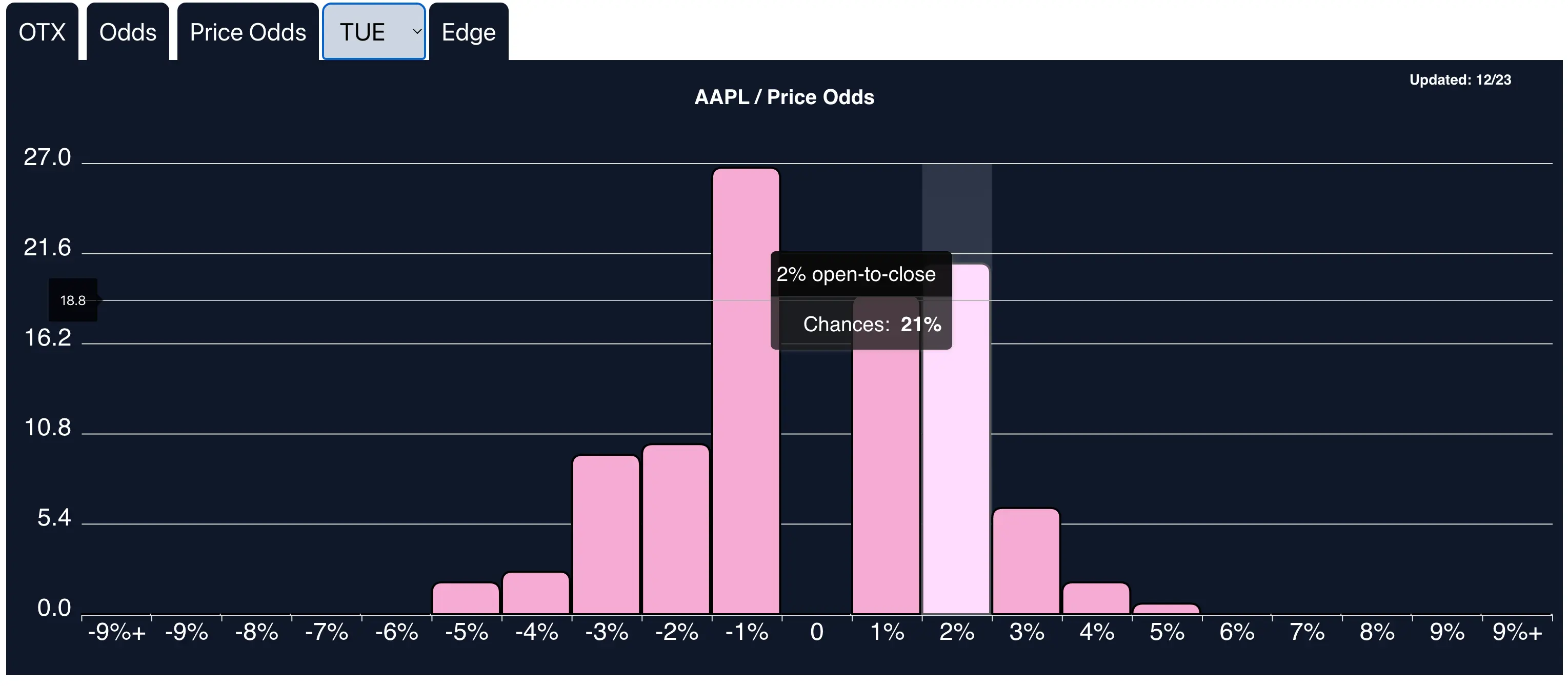Click the Chances: 21% tooltip

[x=872, y=325]
